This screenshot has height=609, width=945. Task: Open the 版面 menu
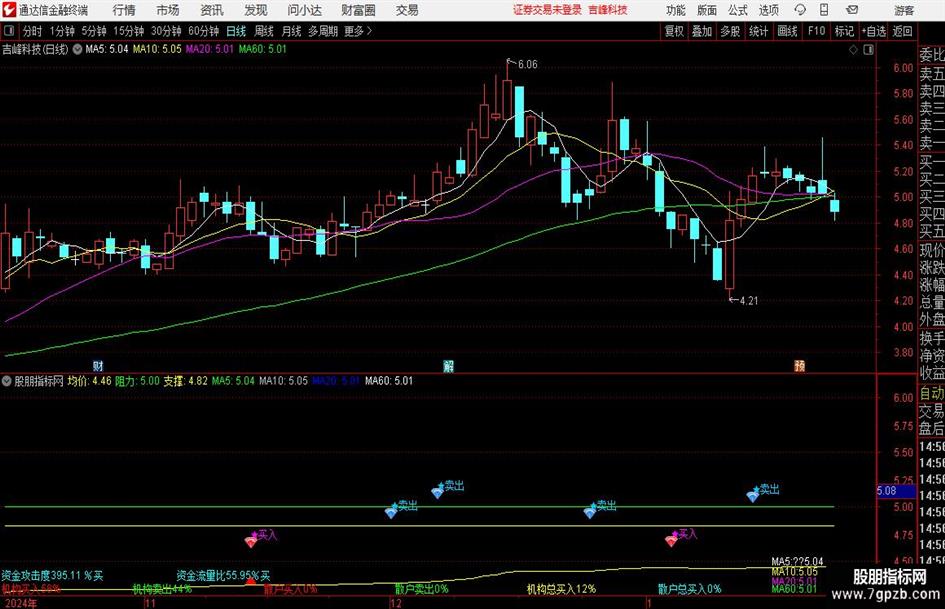707,10
